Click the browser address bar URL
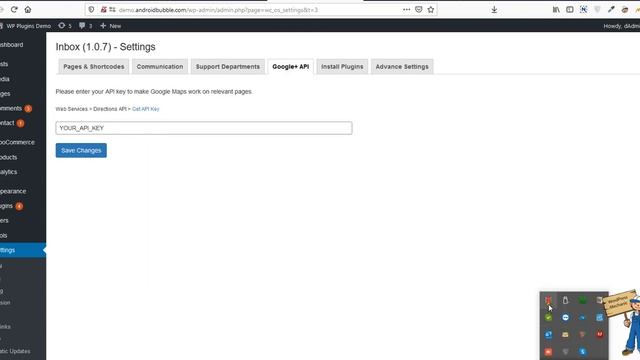 [218, 9]
